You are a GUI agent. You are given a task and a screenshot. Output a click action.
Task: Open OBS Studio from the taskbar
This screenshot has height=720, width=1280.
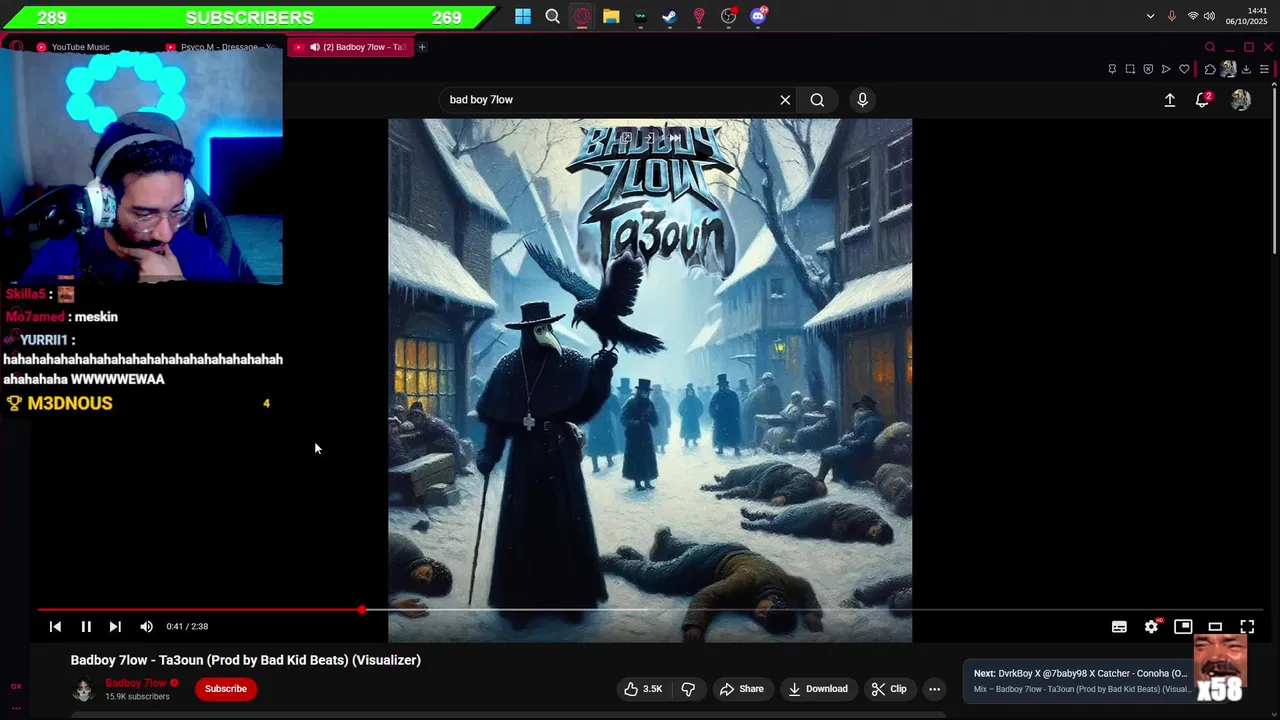click(x=729, y=16)
